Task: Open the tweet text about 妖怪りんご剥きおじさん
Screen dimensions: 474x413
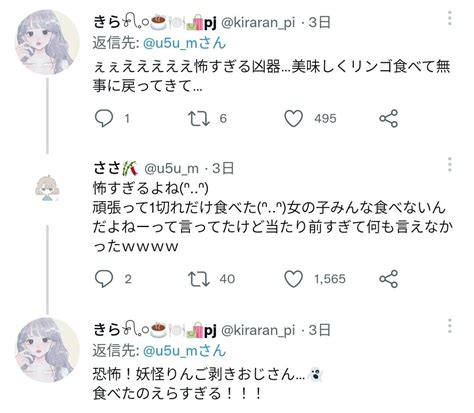Action: tap(207, 384)
